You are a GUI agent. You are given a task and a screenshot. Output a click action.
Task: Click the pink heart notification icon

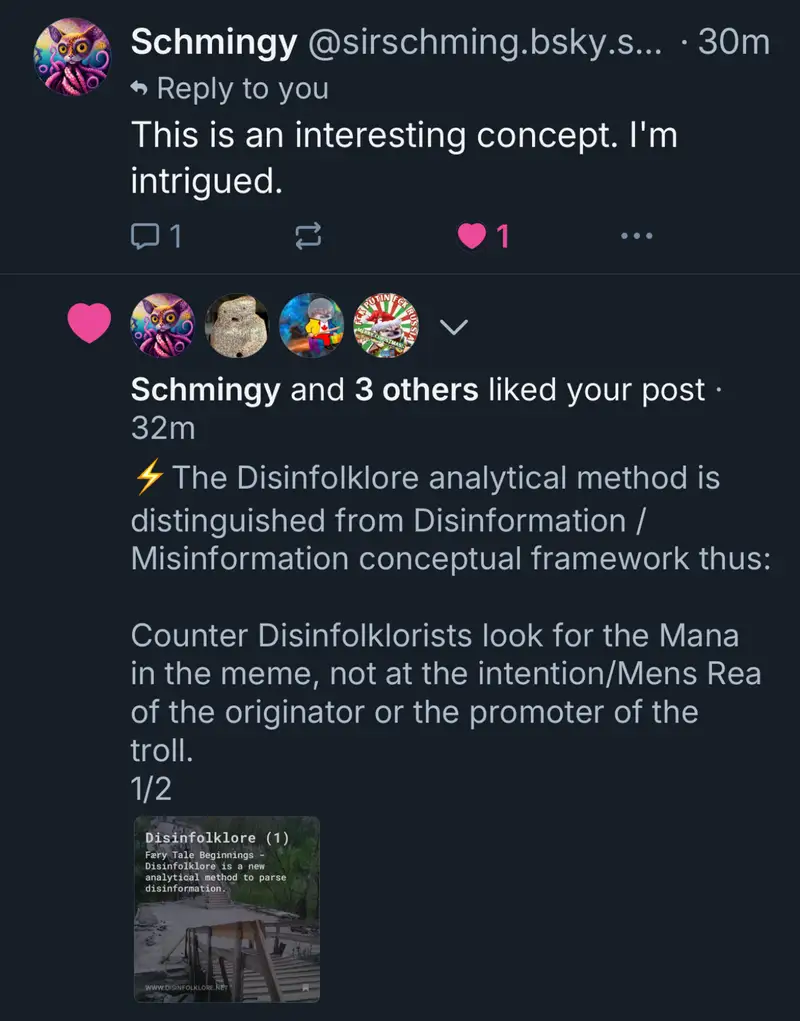(88, 323)
